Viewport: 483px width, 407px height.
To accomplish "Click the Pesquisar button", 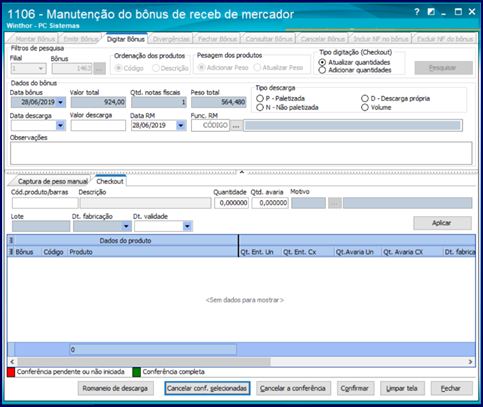I will pyautogui.click(x=443, y=68).
